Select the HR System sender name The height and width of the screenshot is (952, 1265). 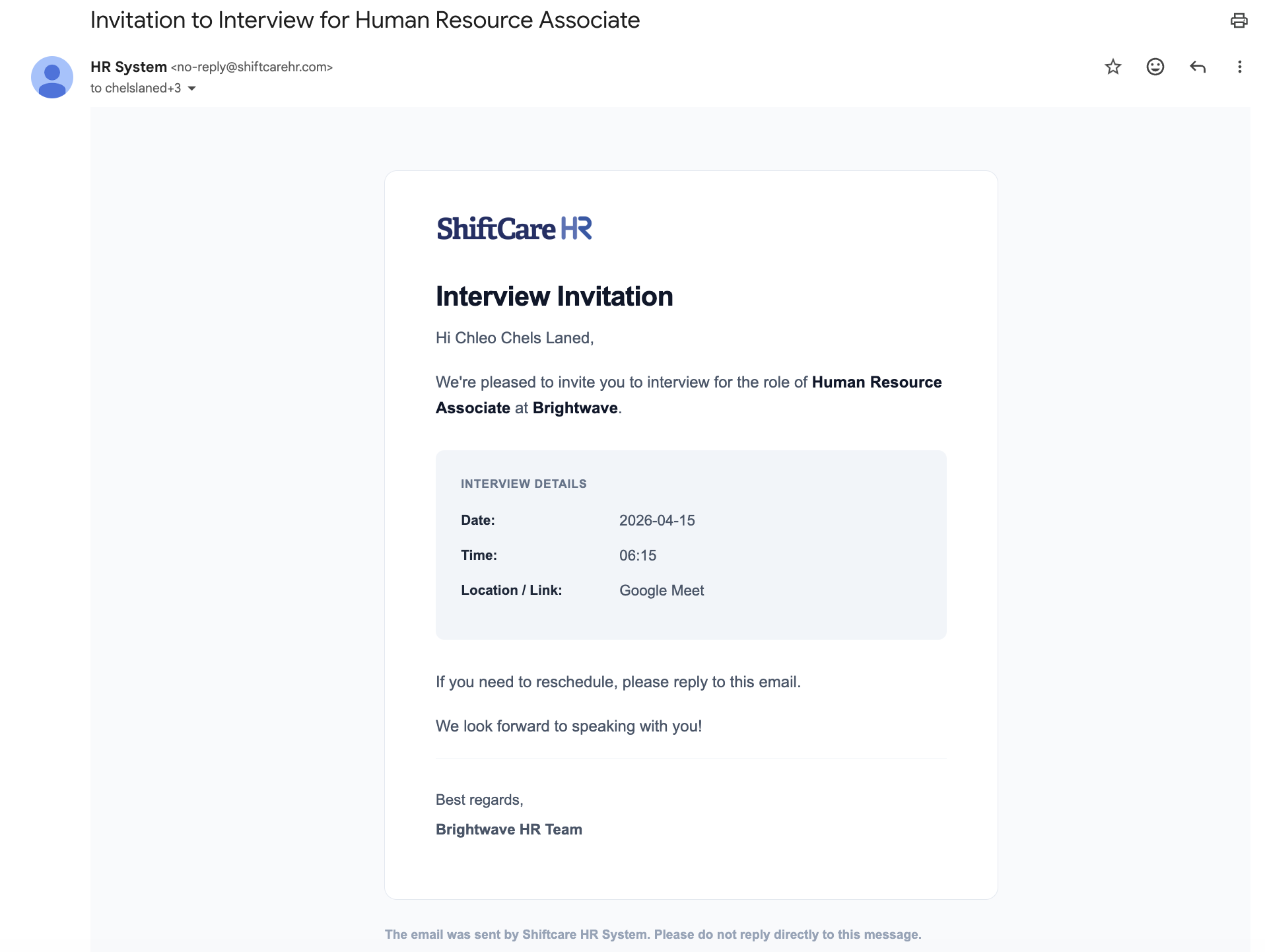[128, 66]
